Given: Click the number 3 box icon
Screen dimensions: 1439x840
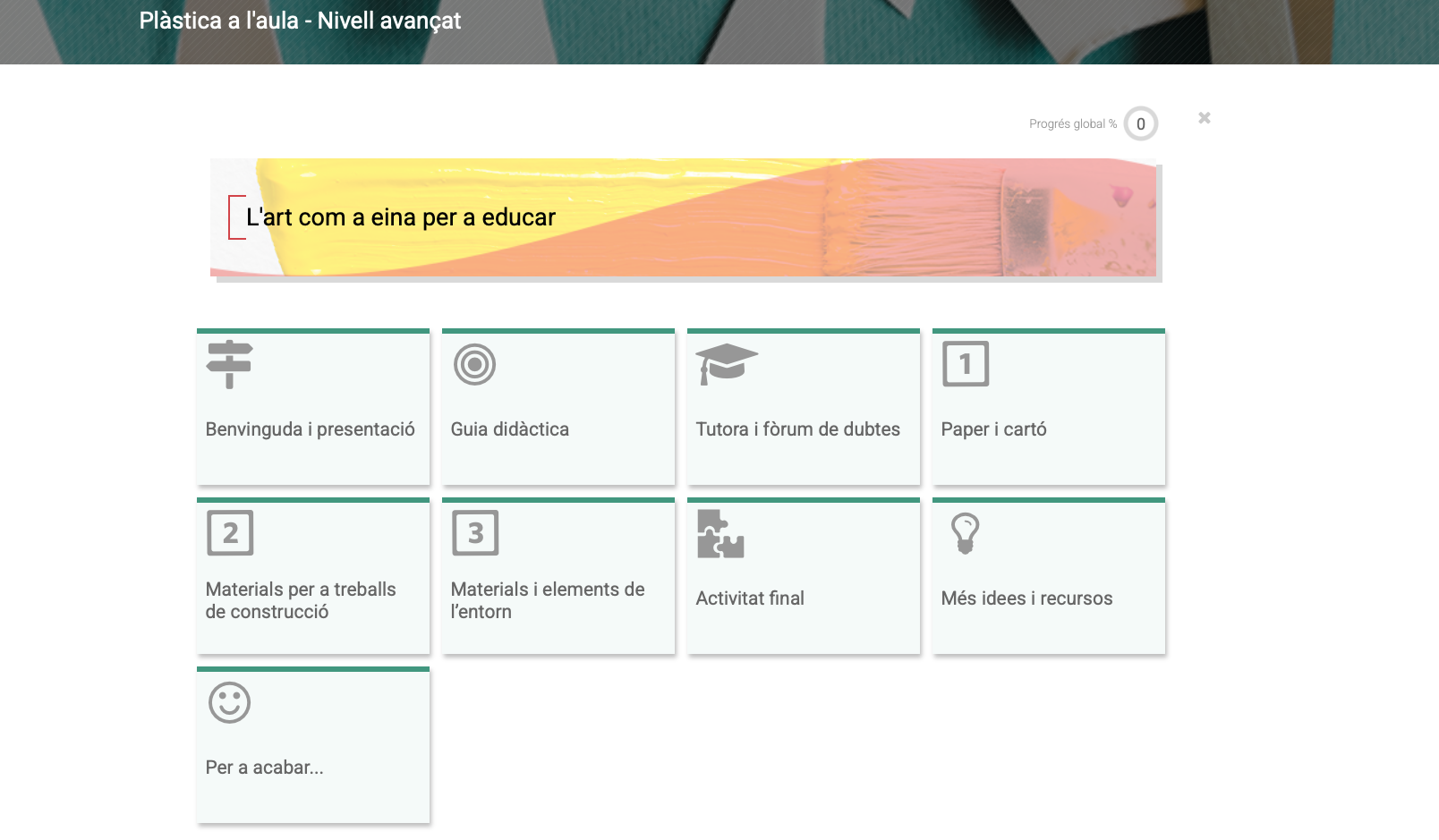Looking at the screenshot, I should click(475, 533).
